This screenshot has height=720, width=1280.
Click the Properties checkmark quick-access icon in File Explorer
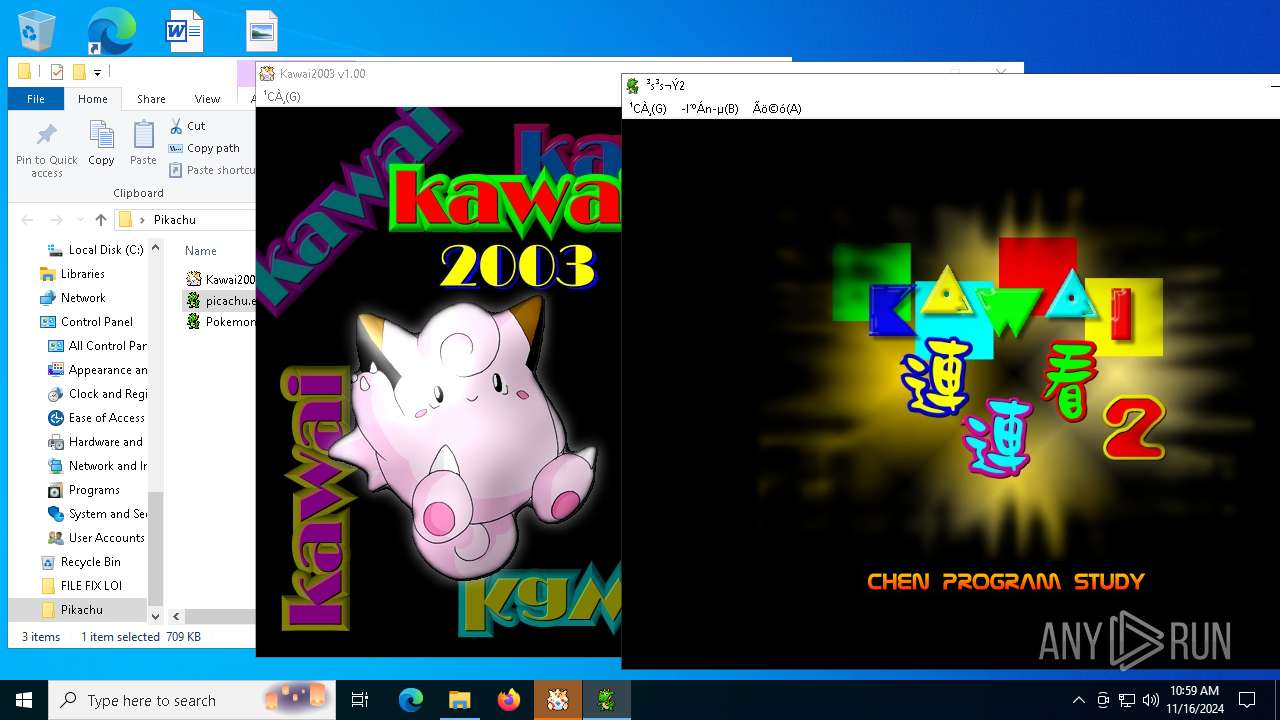coord(56,72)
